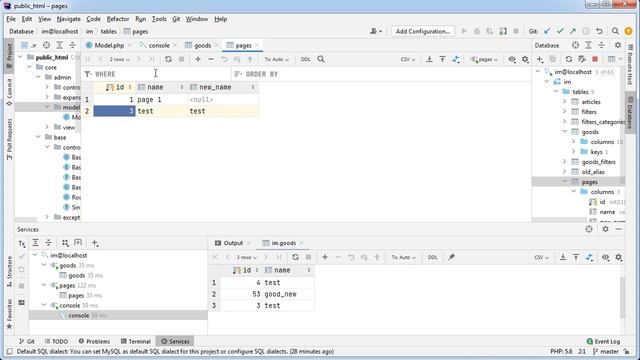Open the Commit tool window sidebar tab
This screenshot has width=640, height=360.
tap(9, 92)
